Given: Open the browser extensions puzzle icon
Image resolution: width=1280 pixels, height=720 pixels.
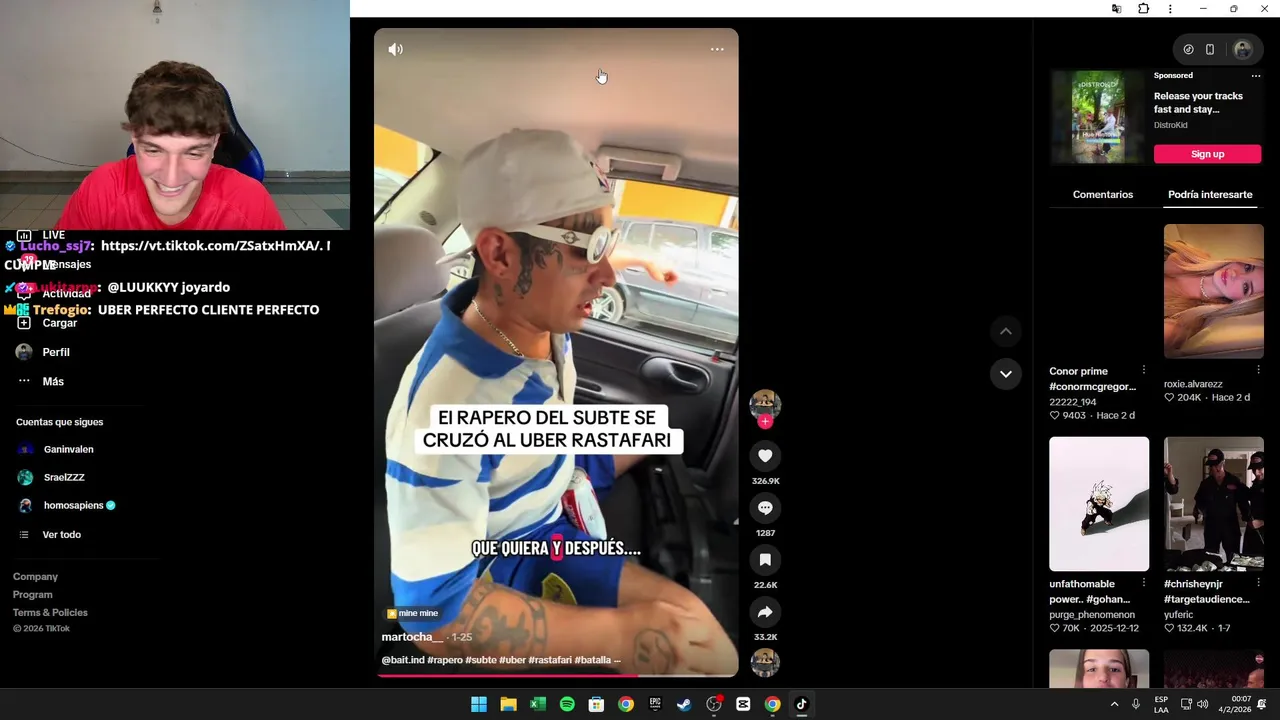Looking at the screenshot, I should (x=1143, y=9).
